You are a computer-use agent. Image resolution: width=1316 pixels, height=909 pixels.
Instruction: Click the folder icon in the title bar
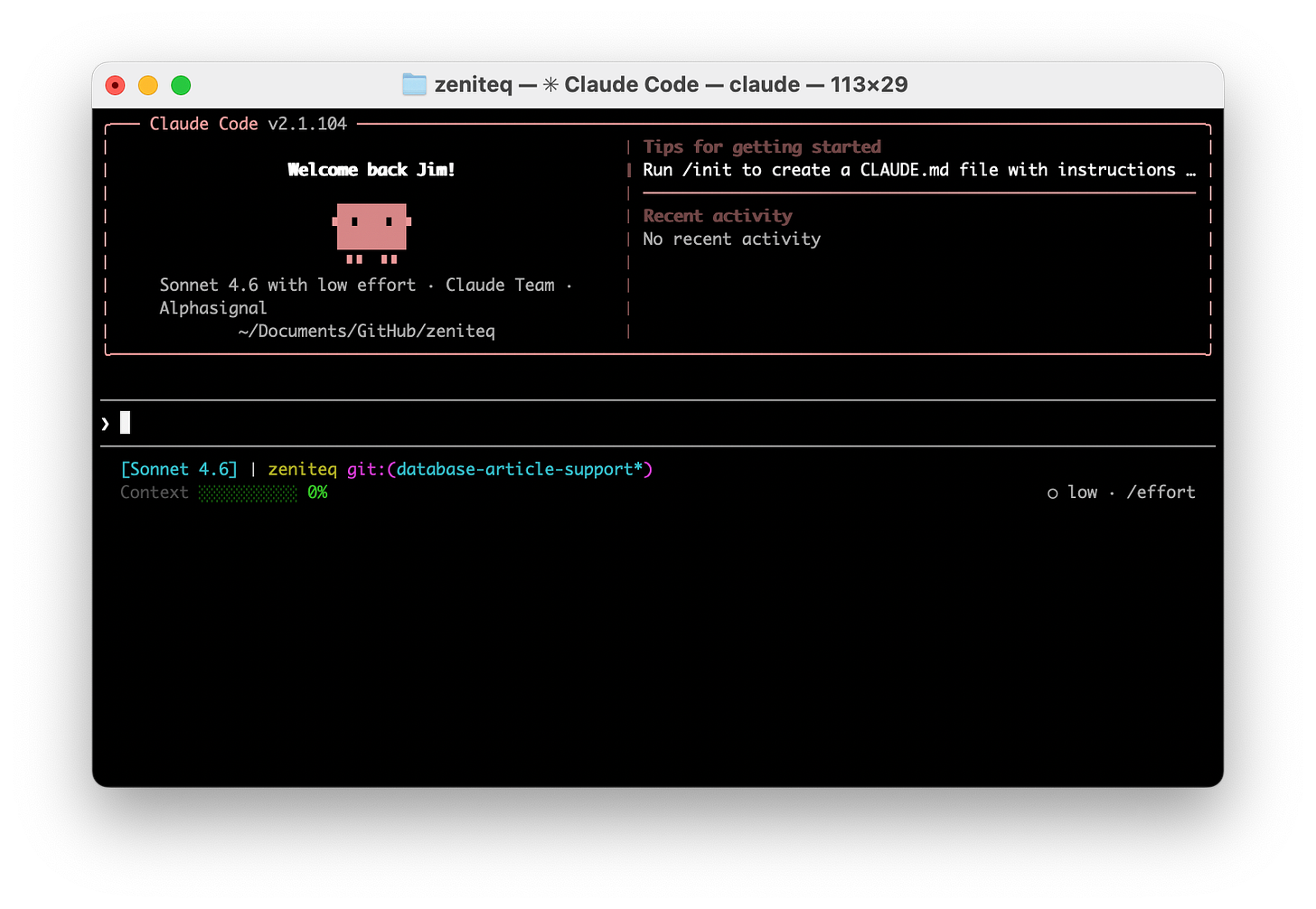tap(413, 84)
